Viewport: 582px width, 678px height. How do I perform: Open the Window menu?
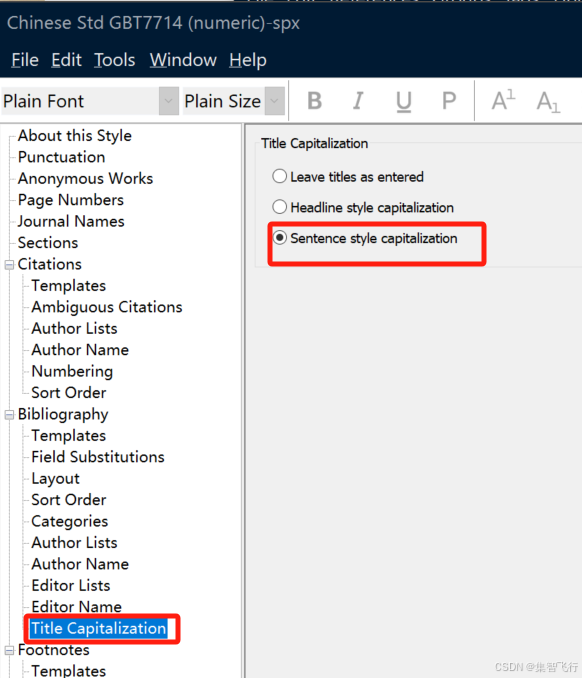point(183,60)
